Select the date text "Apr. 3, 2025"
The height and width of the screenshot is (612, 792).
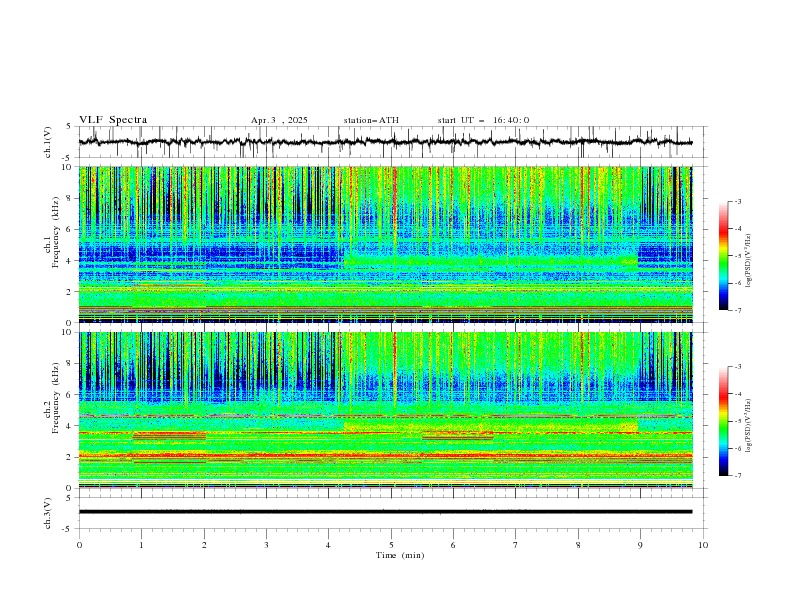point(279,120)
